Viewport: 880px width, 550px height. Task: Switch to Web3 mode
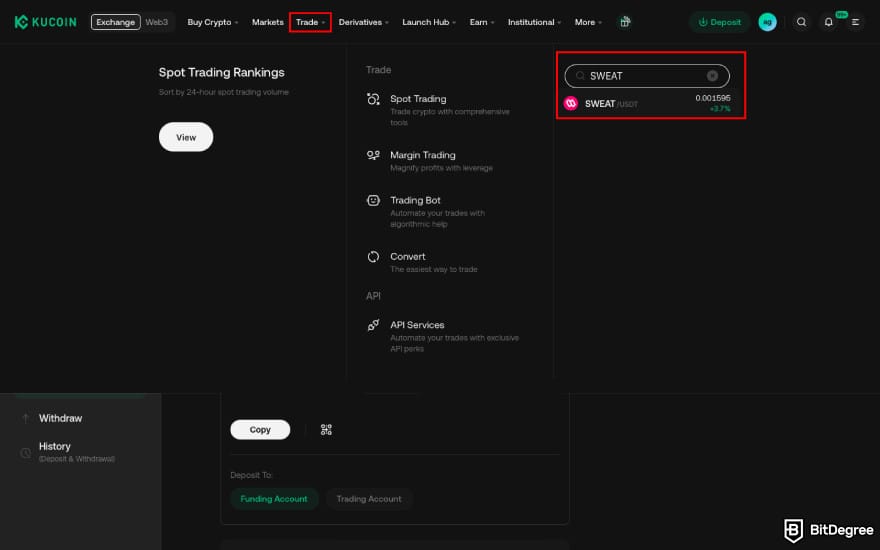pos(157,22)
